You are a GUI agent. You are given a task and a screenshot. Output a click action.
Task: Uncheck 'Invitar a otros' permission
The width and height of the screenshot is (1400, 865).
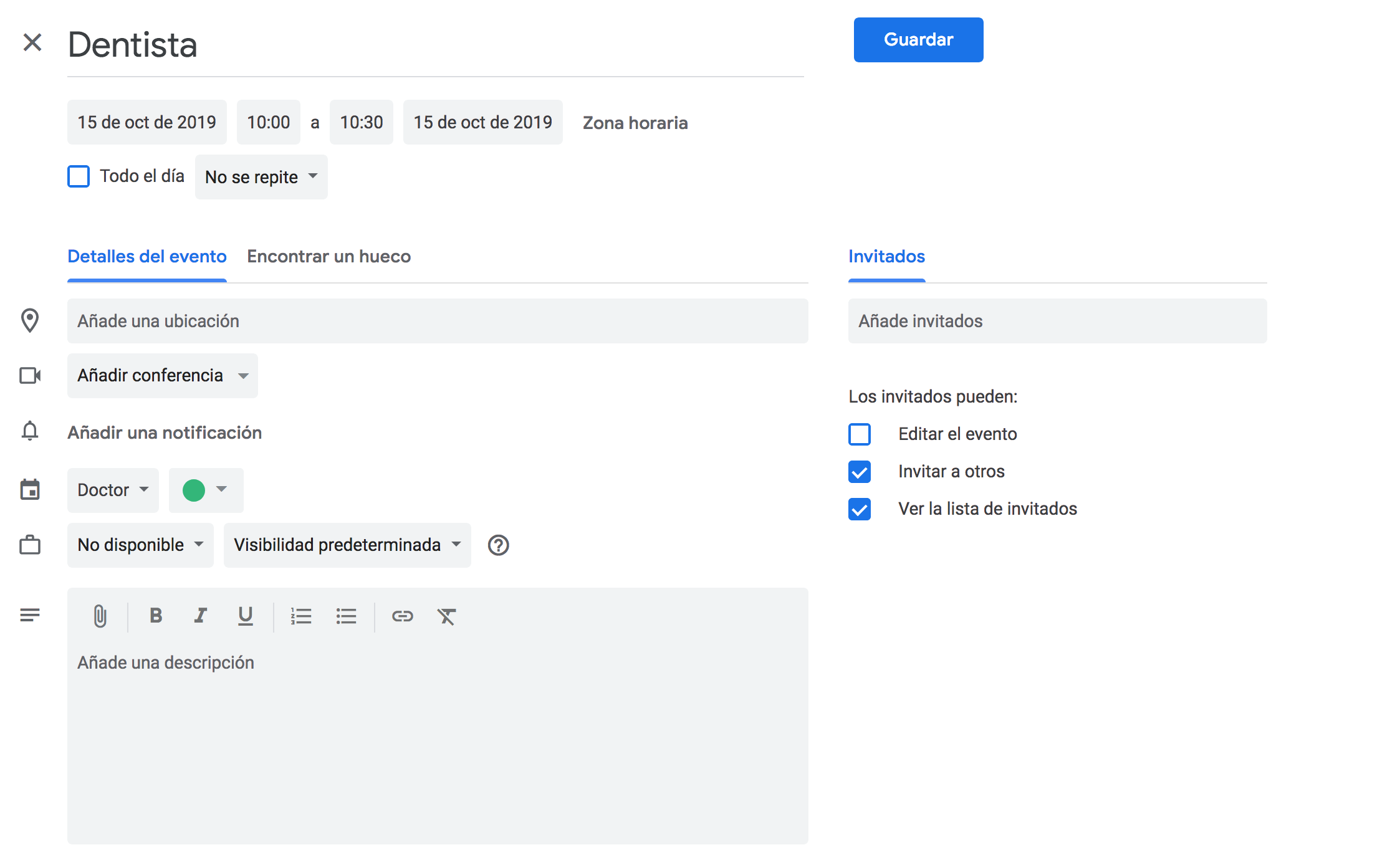(x=860, y=472)
